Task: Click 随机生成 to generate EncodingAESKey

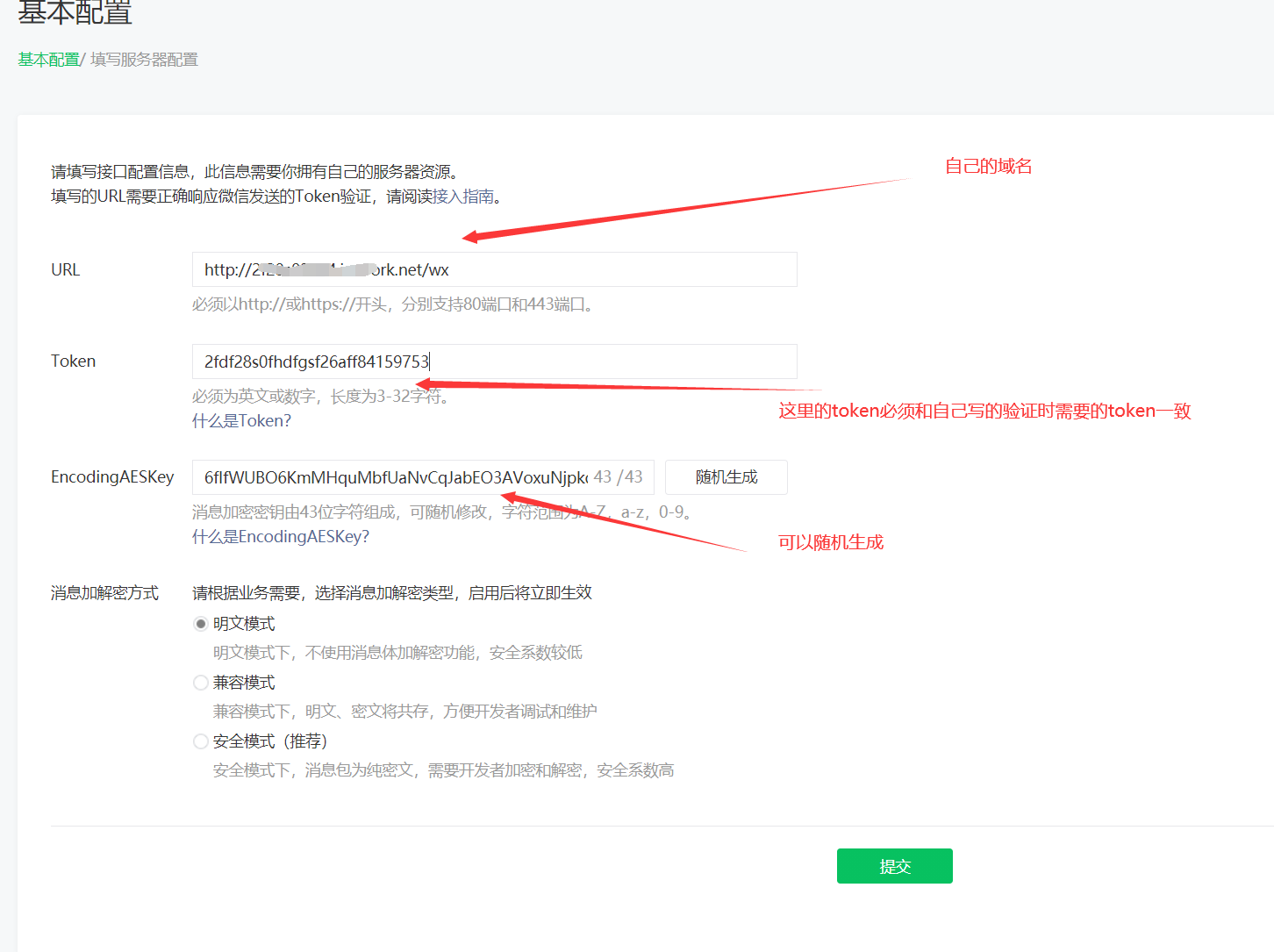Action: pos(726,476)
